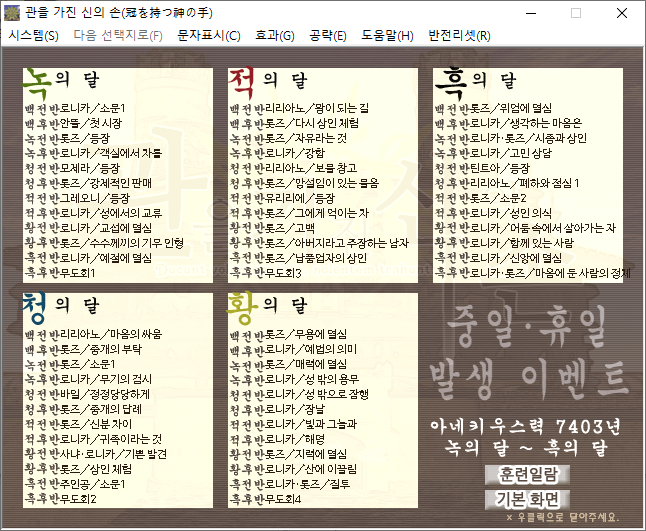
Task: Select 청후반 톳즈/강제적인 판매 entry
Action: (88, 183)
